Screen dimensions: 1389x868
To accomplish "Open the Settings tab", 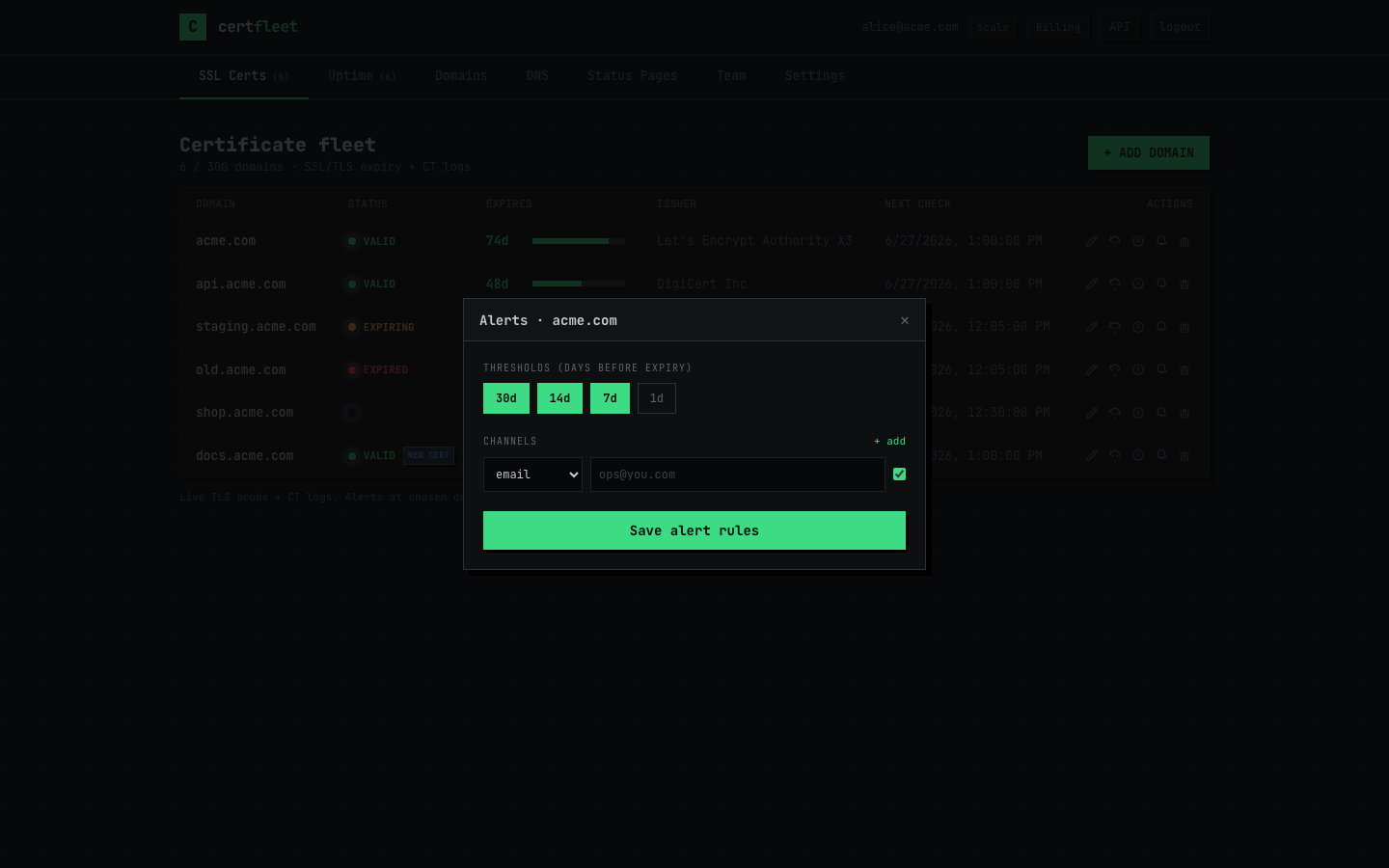I will (x=815, y=76).
